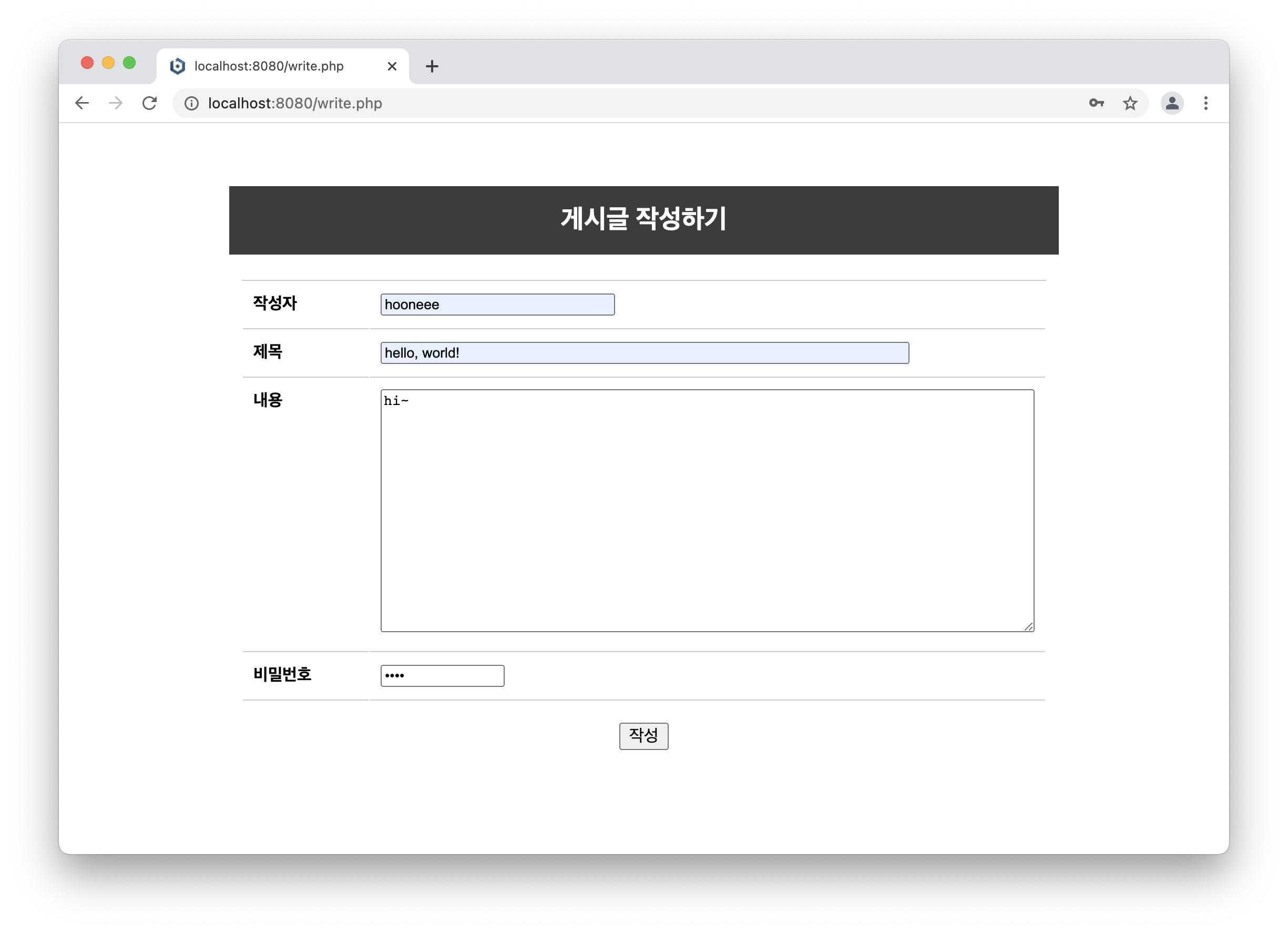Reload the write.php page
The image size is (1288, 932).
[x=149, y=103]
